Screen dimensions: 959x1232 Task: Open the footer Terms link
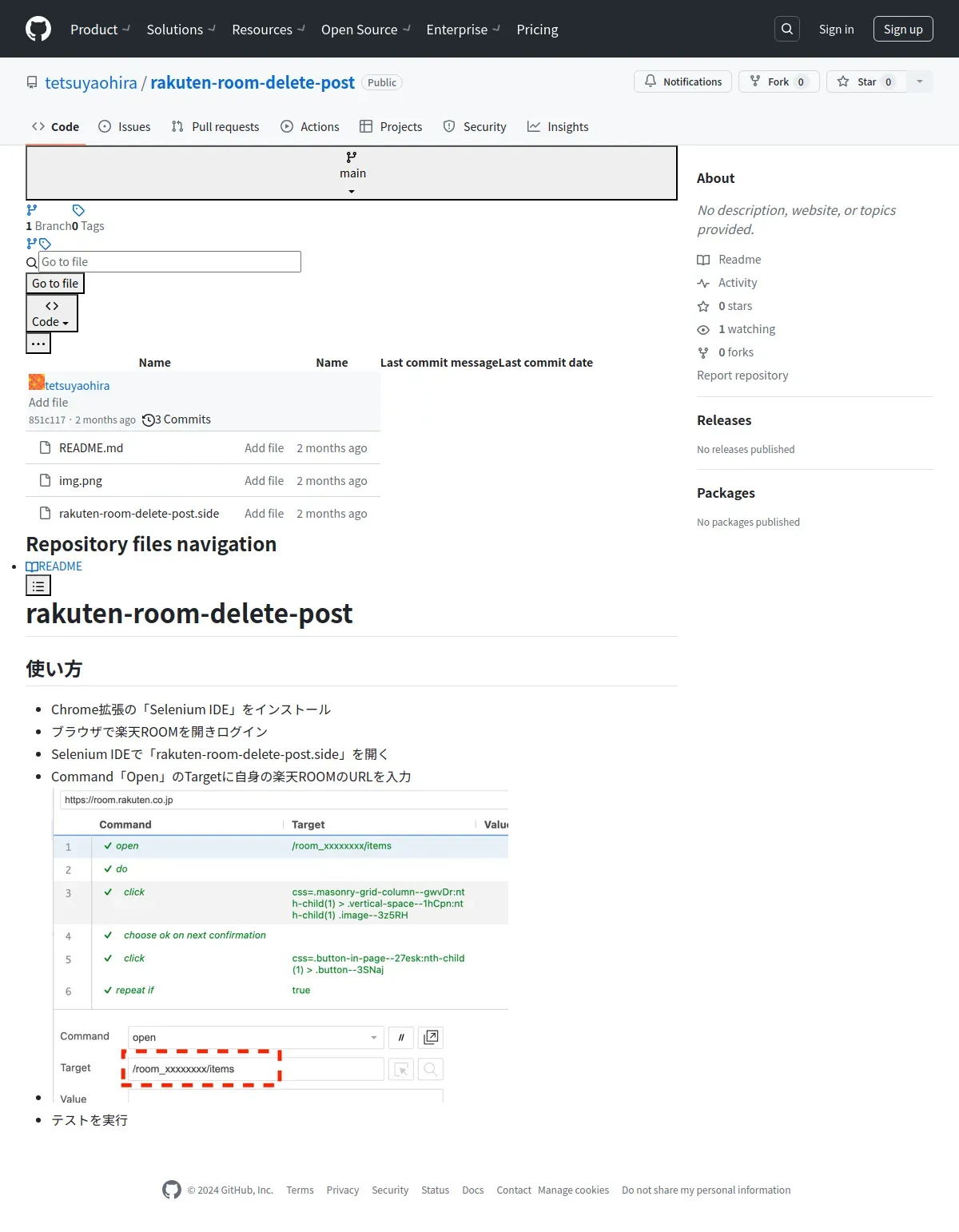click(300, 1190)
